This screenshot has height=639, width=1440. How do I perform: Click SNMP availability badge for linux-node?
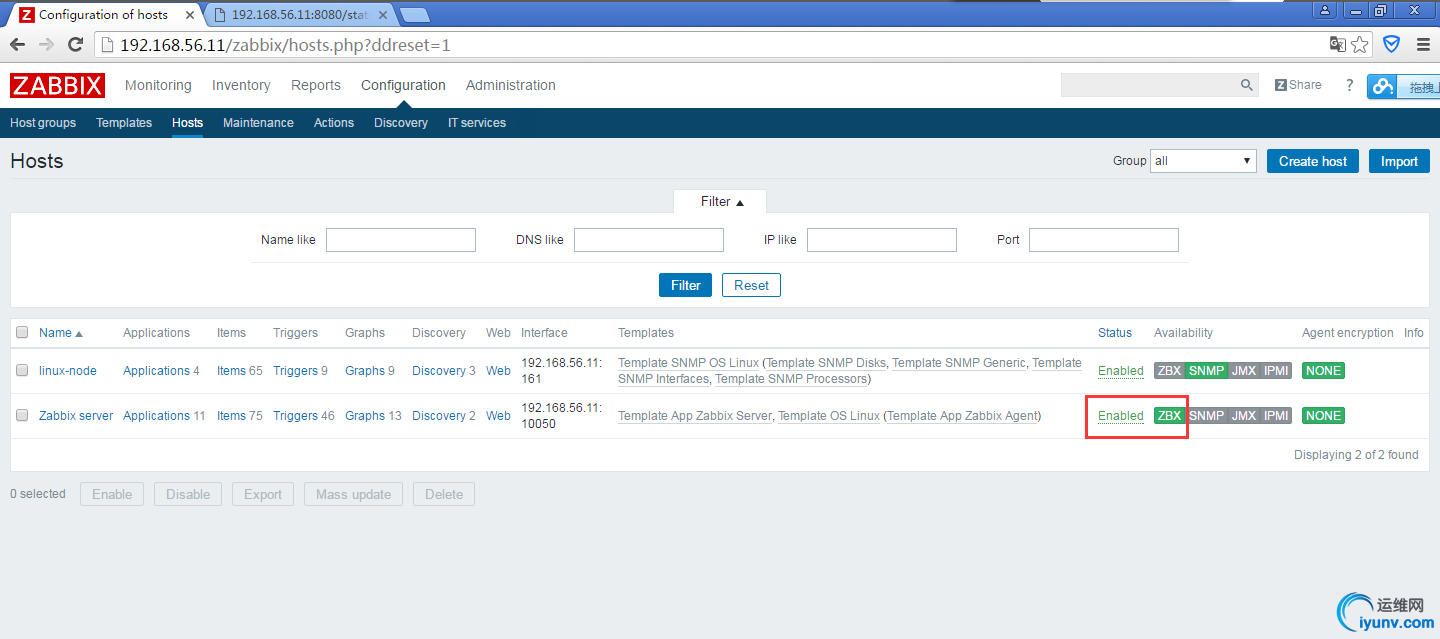pyautogui.click(x=1207, y=371)
